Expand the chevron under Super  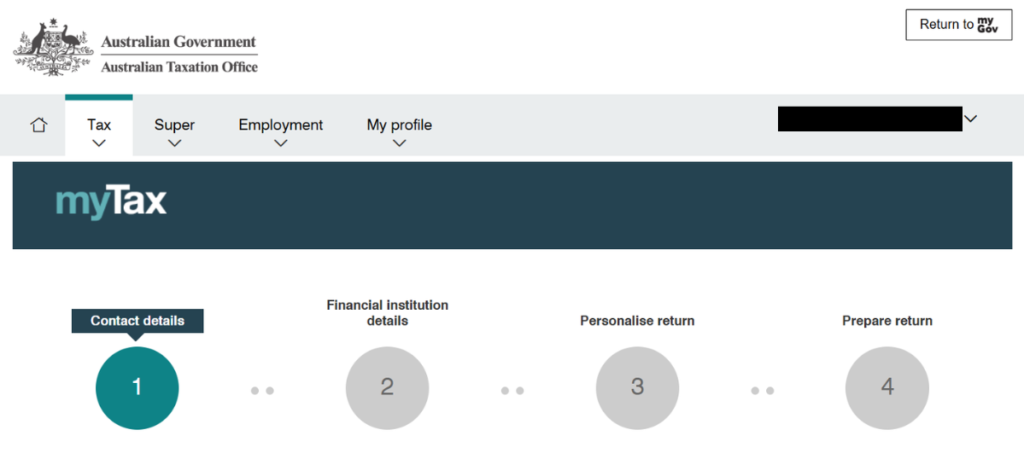pos(174,143)
